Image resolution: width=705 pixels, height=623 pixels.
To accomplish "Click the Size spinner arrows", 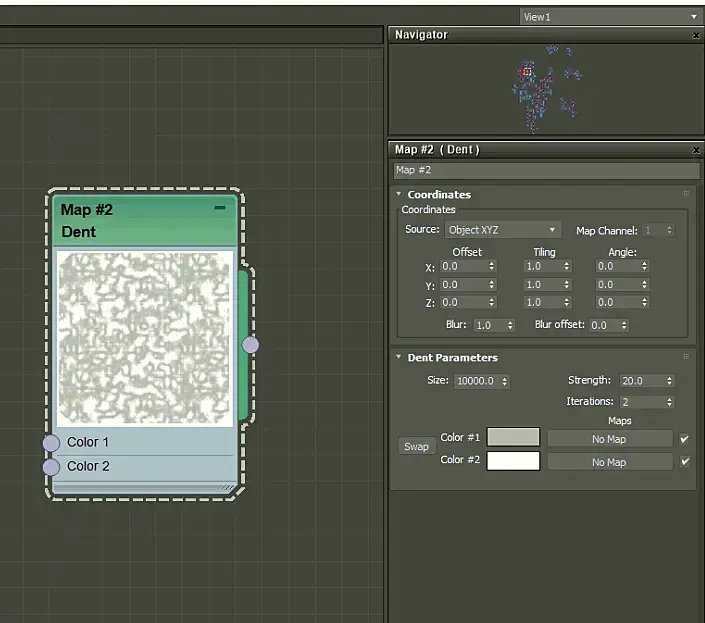I will pos(504,381).
